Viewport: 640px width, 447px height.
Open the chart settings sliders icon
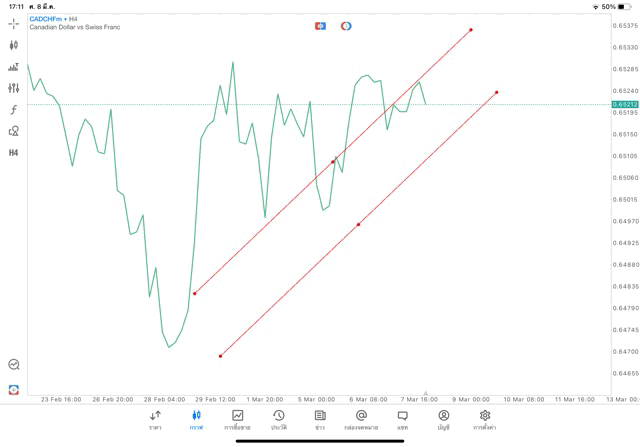14,89
